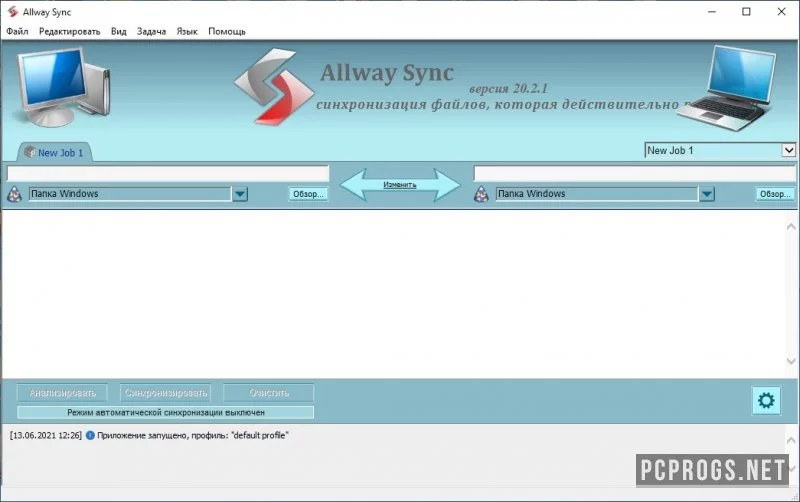Click the left folder path input field
This screenshot has width=800, height=502.
168,173
